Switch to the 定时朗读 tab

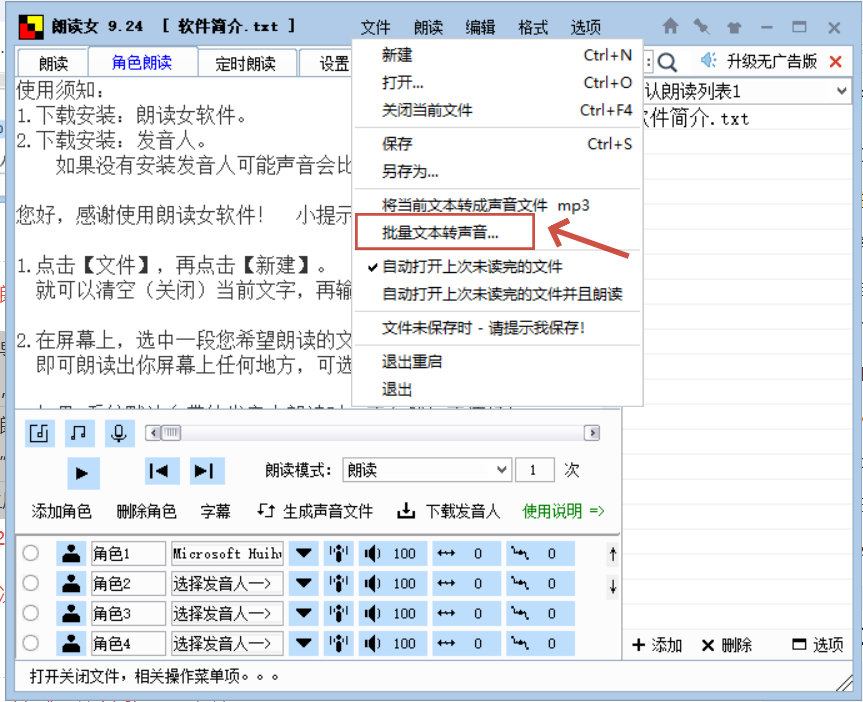[245, 63]
